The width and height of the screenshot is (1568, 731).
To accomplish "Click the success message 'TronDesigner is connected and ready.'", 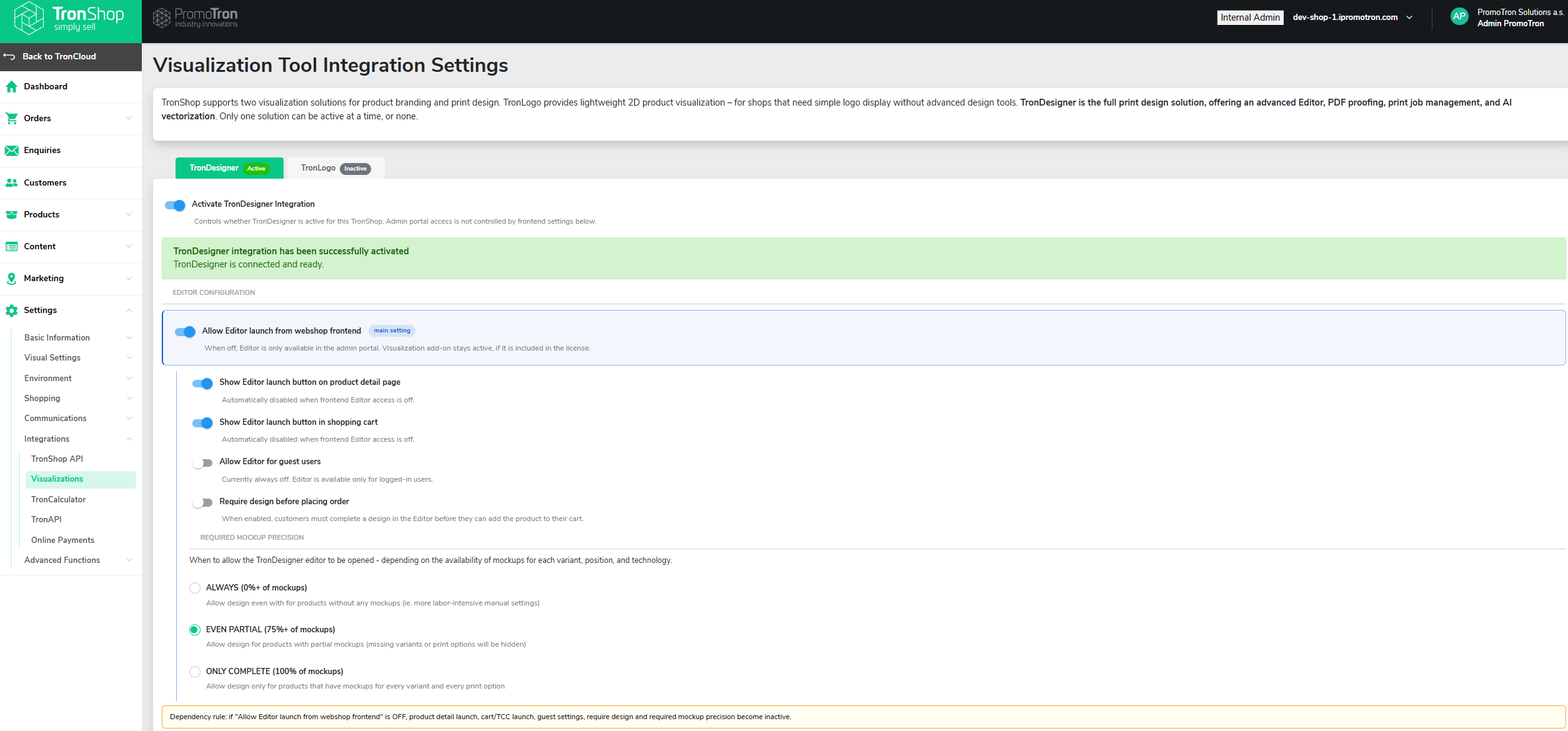I will pyautogui.click(x=248, y=264).
